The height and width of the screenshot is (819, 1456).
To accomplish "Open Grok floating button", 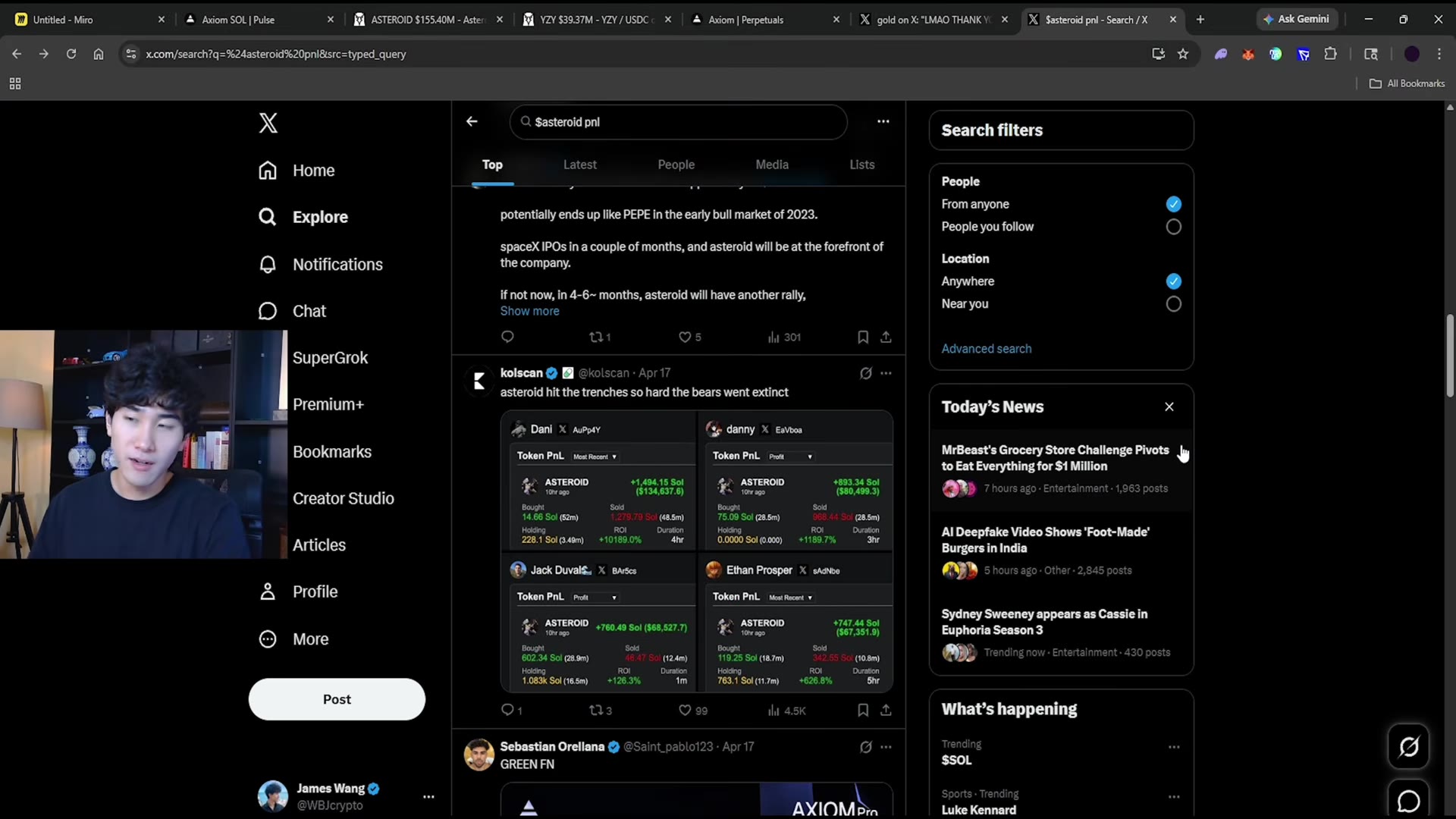I will [x=1409, y=747].
